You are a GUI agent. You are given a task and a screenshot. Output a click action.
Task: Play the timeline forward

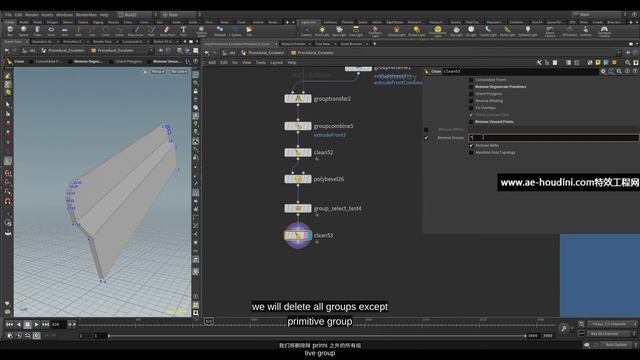pos(36,324)
